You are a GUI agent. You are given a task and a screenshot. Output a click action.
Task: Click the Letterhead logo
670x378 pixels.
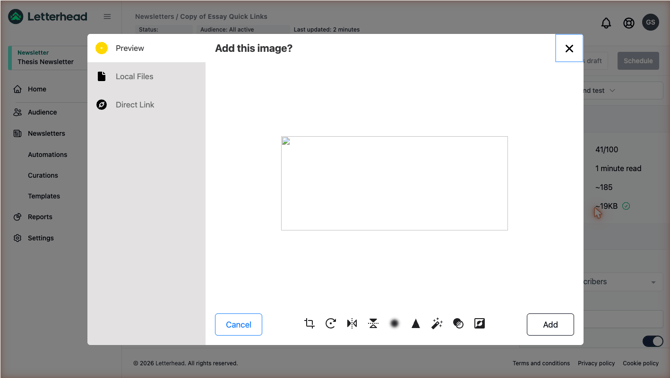(x=47, y=17)
